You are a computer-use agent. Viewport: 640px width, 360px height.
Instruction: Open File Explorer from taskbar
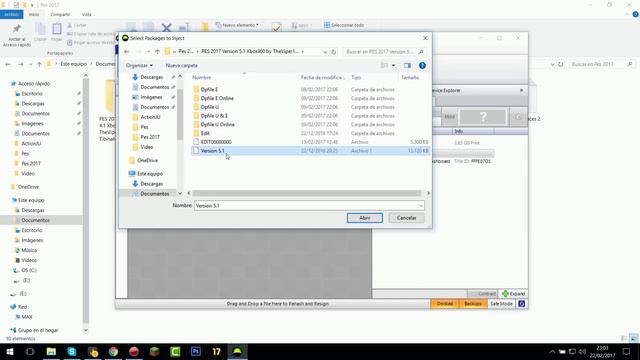click(51, 351)
